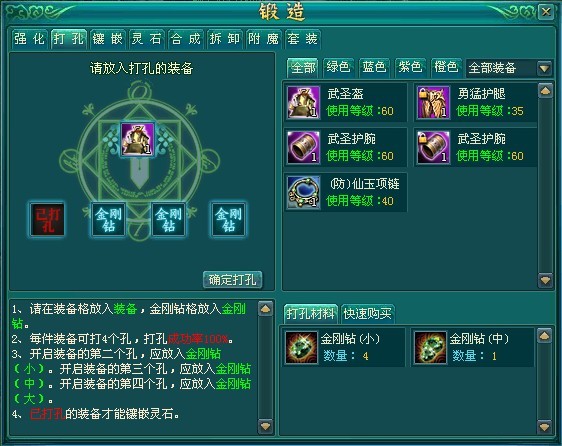Select the 武圣盔 helmet icon in equipment list
562x446 pixels.
click(303, 103)
